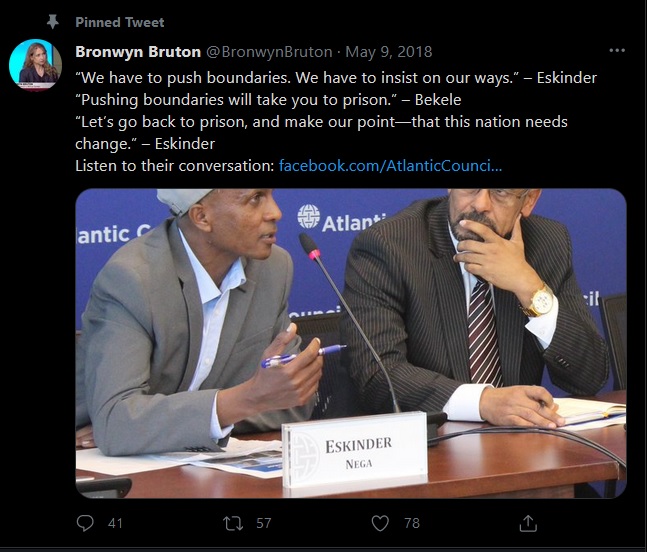Open the three-dot more options menu
This screenshot has height=552, width=647.
click(x=618, y=51)
